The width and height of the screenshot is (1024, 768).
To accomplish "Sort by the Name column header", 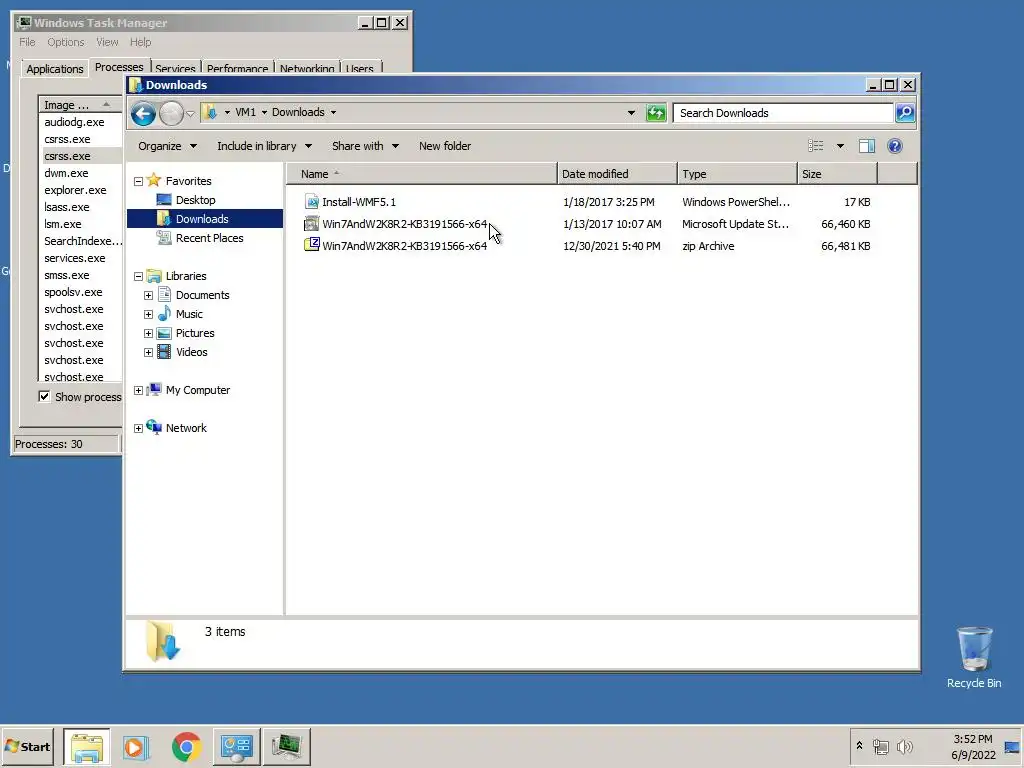I will click(x=422, y=174).
